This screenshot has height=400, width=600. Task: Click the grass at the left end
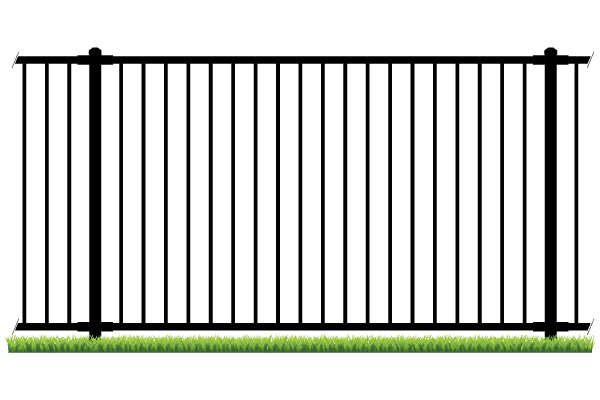click(x=20, y=343)
